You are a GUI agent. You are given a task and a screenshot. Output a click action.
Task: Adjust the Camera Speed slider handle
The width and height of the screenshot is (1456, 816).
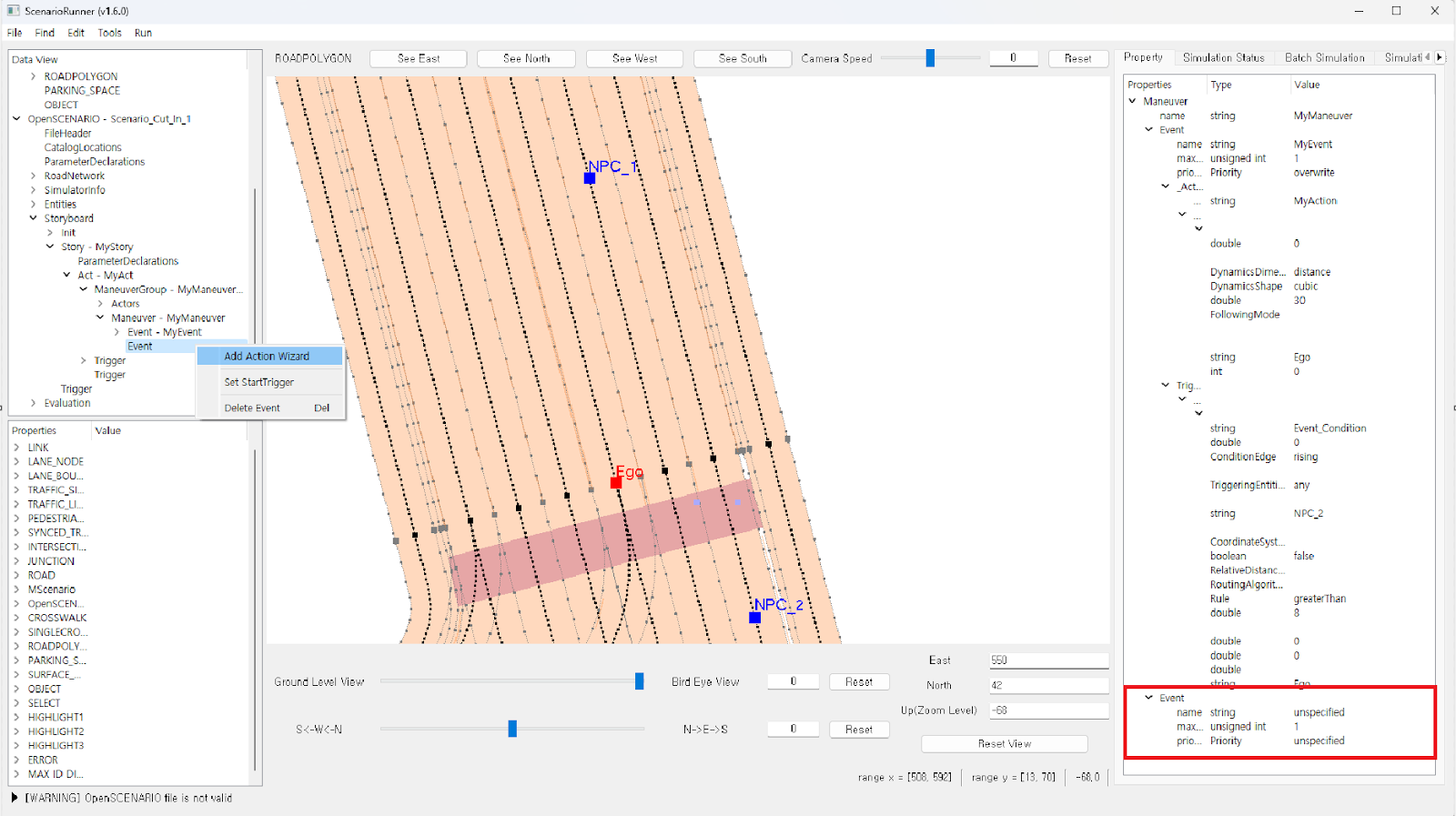930,58
